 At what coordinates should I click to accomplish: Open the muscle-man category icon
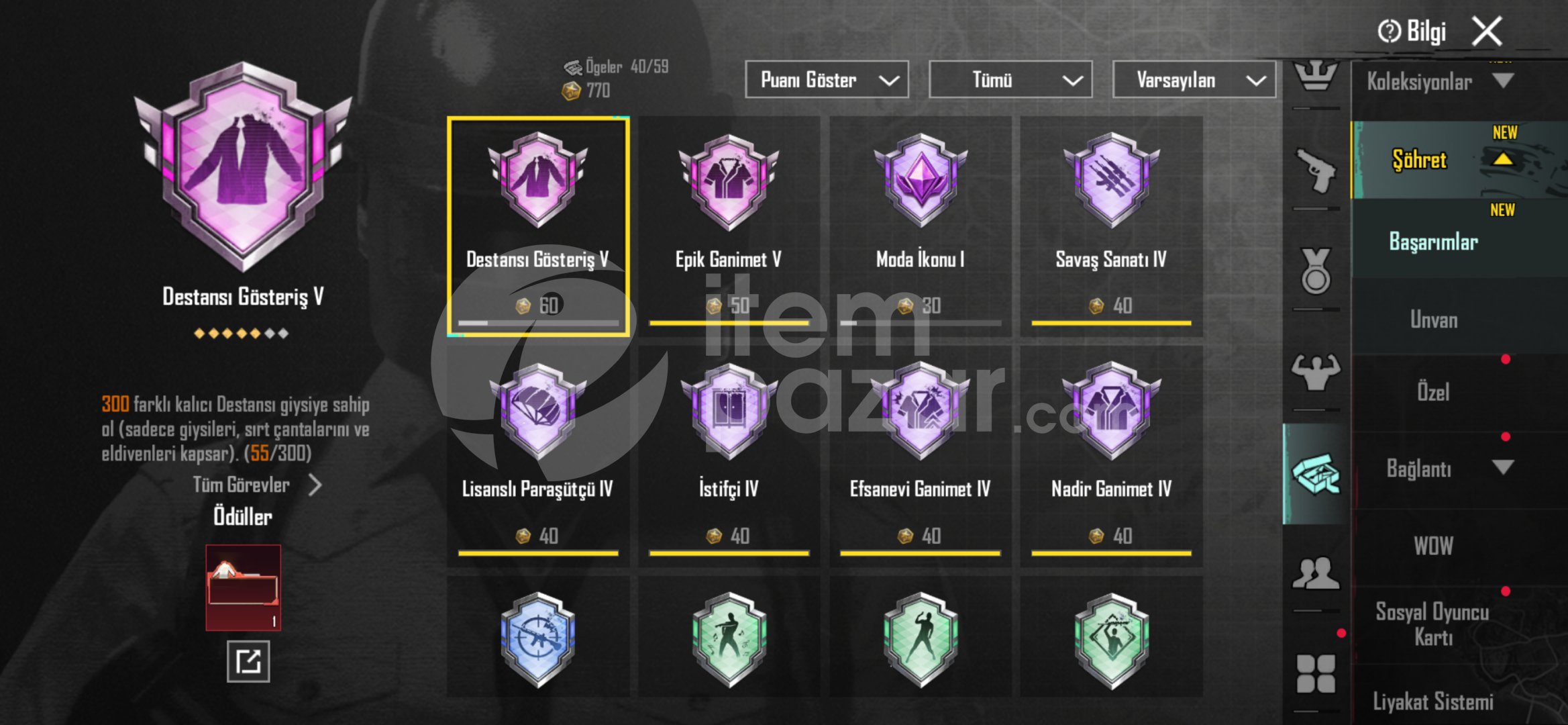[x=1316, y=372]
